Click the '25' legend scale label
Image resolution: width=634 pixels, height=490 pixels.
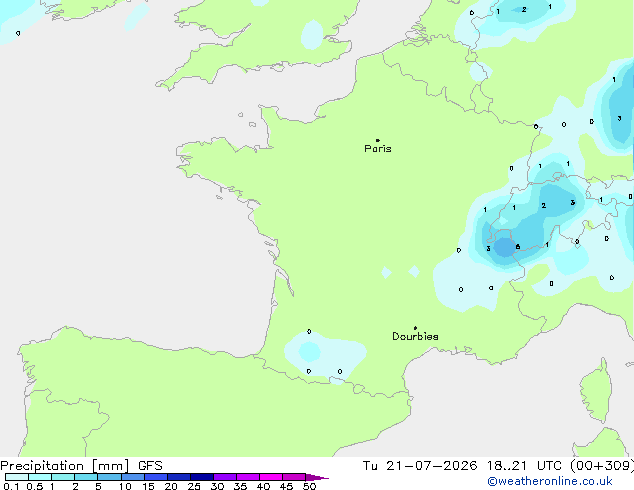pyautogui.click(x=194, y=486)
